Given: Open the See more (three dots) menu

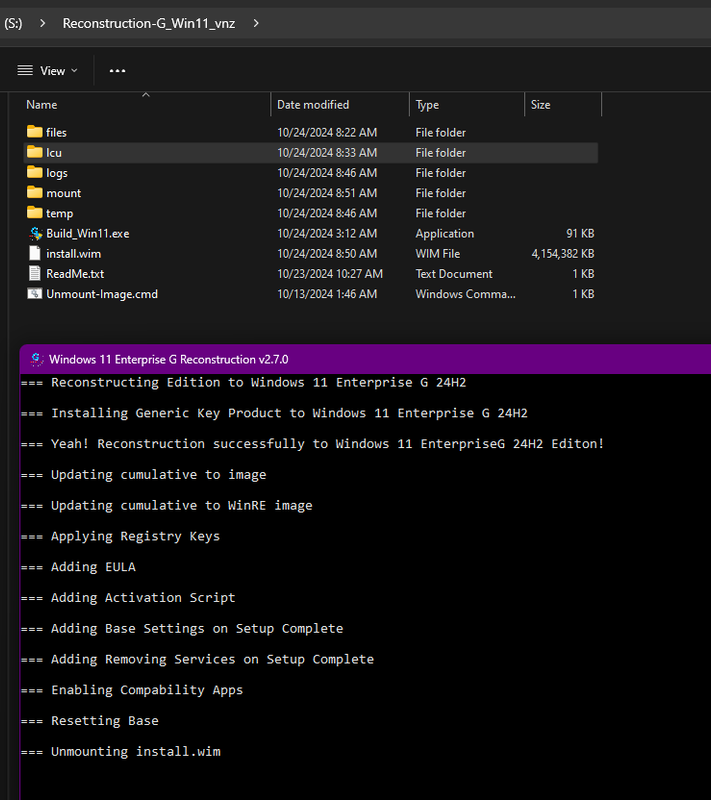Looking at the screenshot, I should [x=117, y=70].
